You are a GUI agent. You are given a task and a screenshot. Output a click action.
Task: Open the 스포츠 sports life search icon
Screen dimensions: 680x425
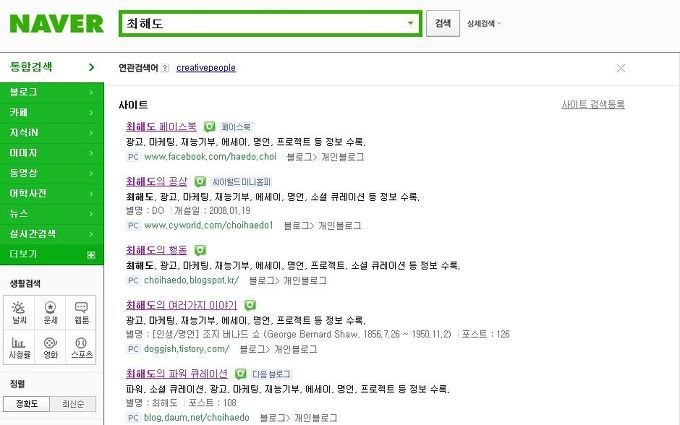click(81, 348)
